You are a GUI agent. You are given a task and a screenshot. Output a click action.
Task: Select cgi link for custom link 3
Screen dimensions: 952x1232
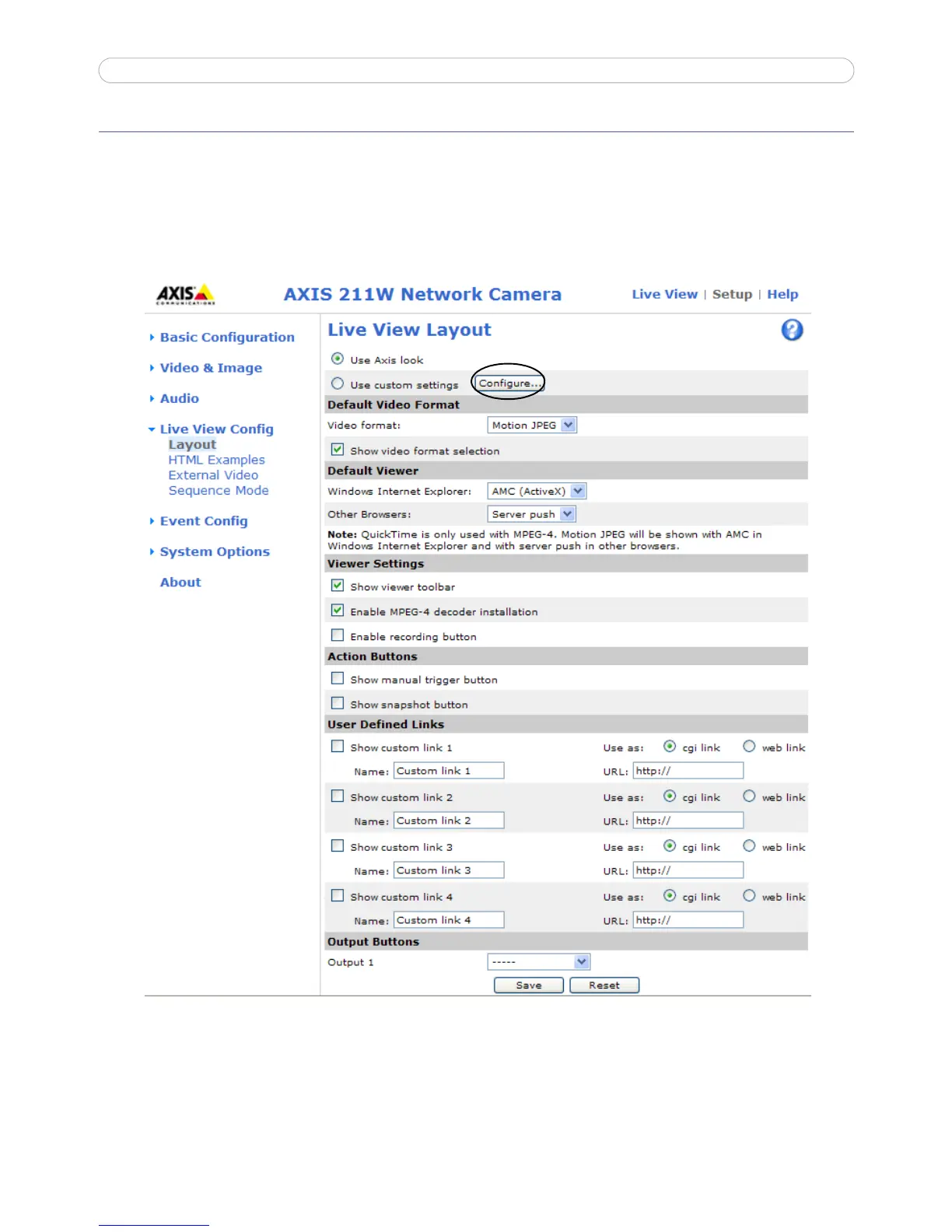[670, 845]
